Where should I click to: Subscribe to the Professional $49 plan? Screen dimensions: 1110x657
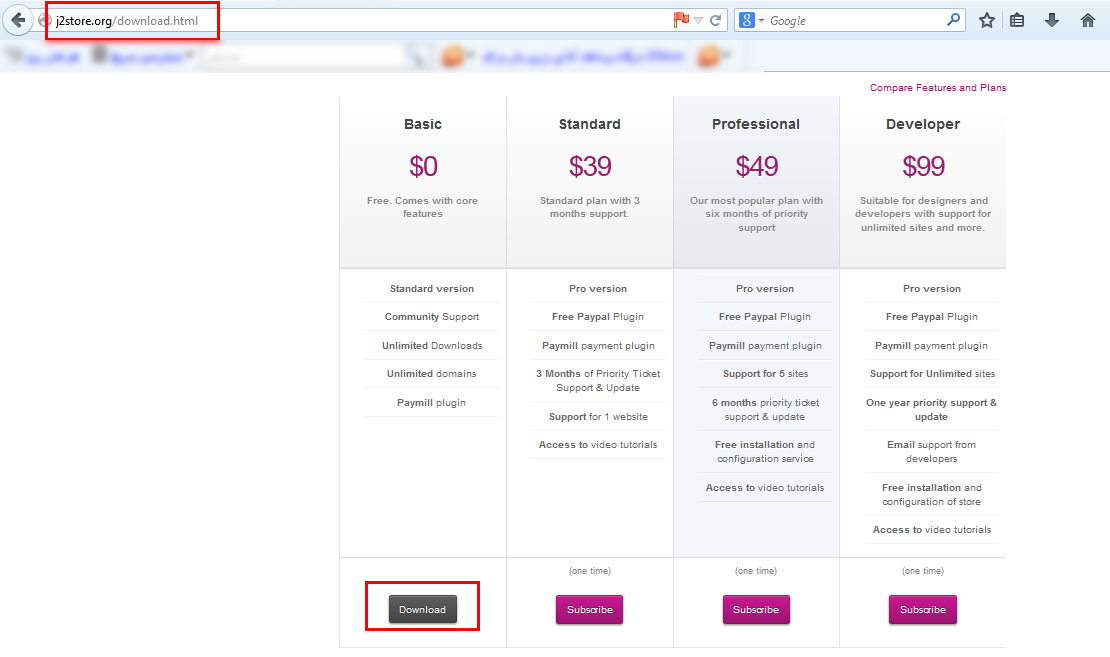coord(756,609)
